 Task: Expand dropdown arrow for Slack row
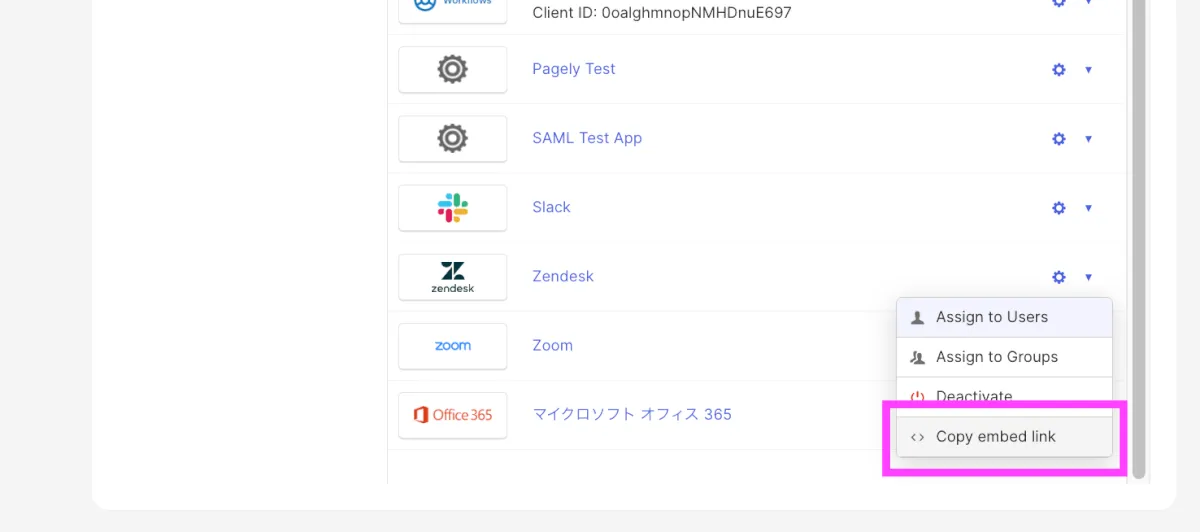[1088, 208]
